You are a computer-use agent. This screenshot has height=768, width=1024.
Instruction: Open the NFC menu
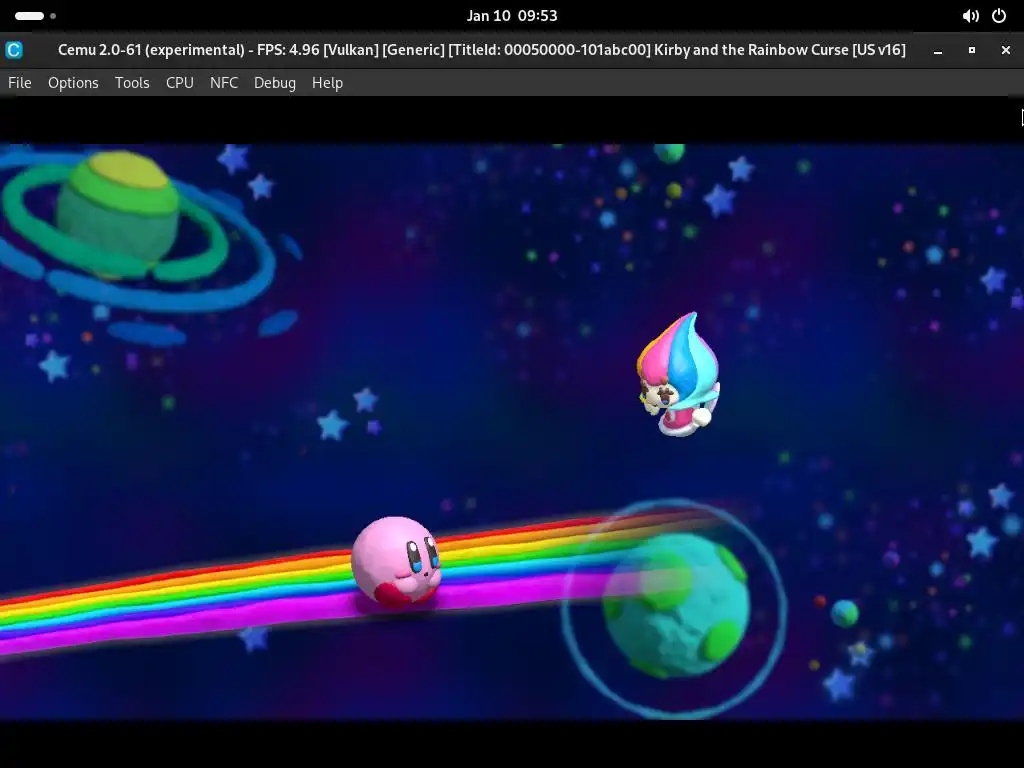(x=224, y=83)
